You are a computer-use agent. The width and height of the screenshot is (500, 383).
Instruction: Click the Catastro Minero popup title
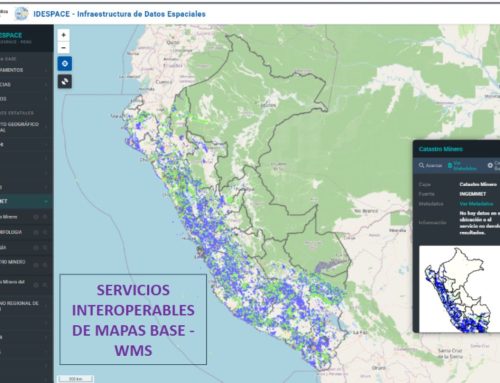pyautogui.click(x=441, y=149)
